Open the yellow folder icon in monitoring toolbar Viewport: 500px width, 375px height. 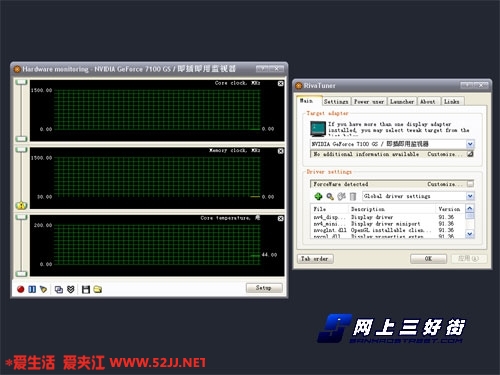coord(98,289)
